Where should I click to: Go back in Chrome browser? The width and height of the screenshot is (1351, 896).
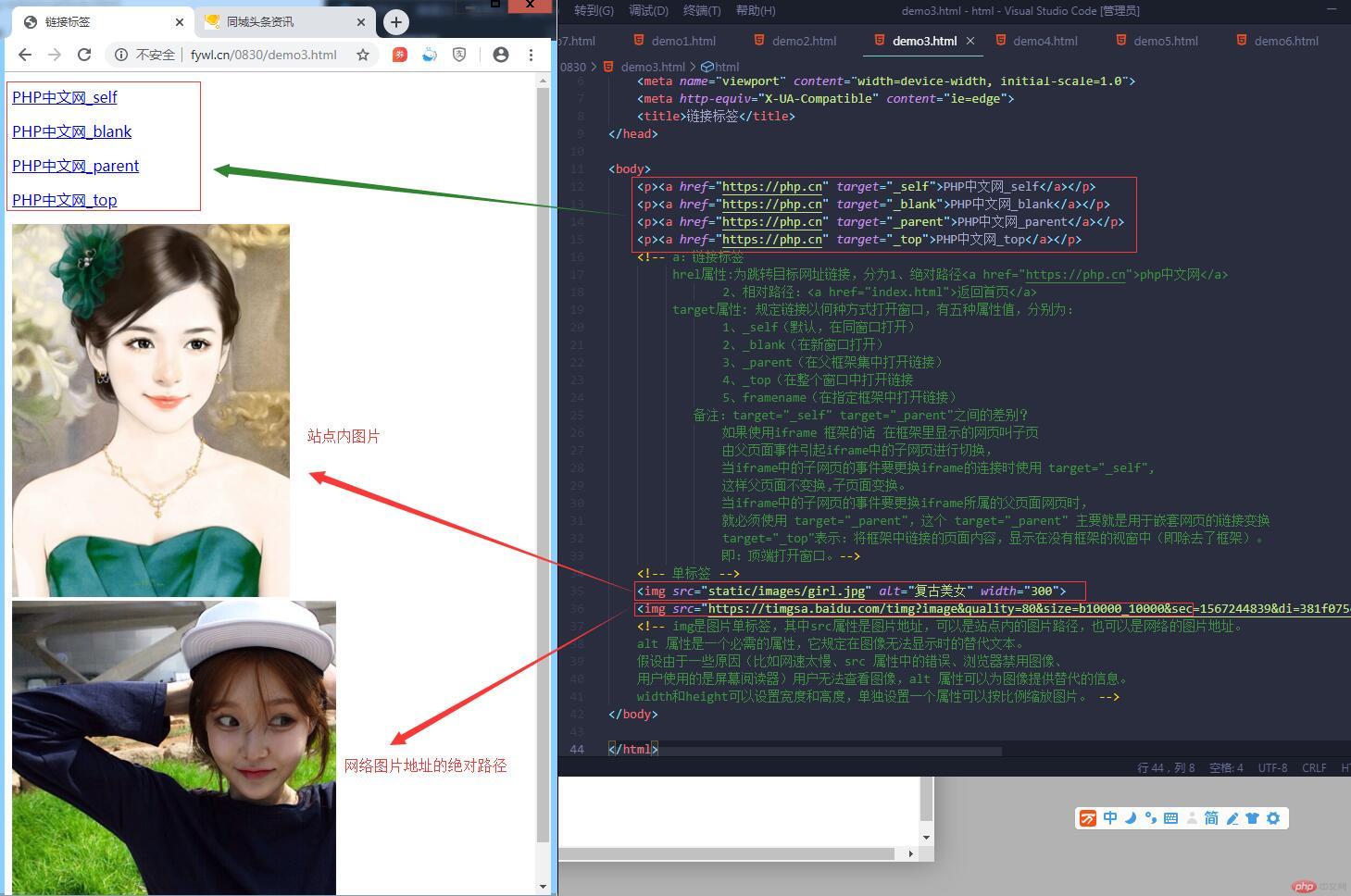25,55
